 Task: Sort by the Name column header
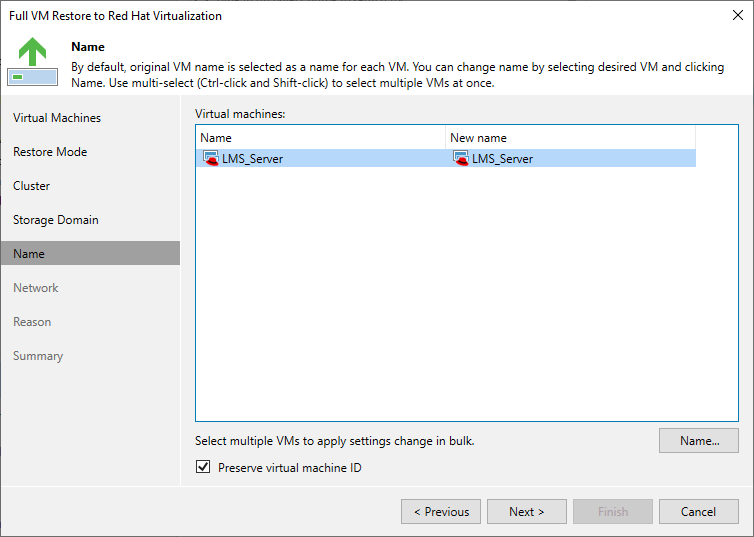pyautogui.click(x=320, y=138)
